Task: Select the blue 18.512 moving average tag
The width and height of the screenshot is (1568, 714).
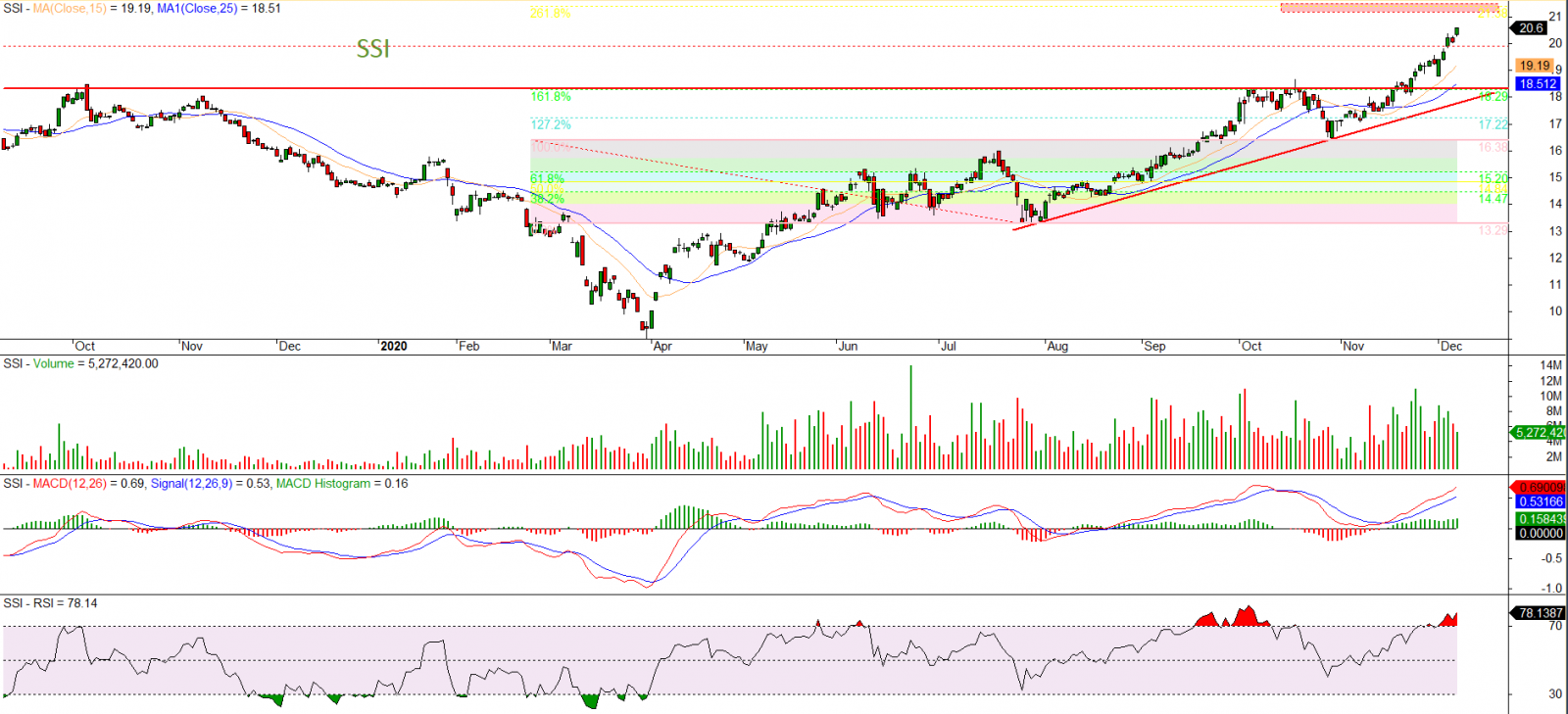Action: click(x=1539, y=84)
